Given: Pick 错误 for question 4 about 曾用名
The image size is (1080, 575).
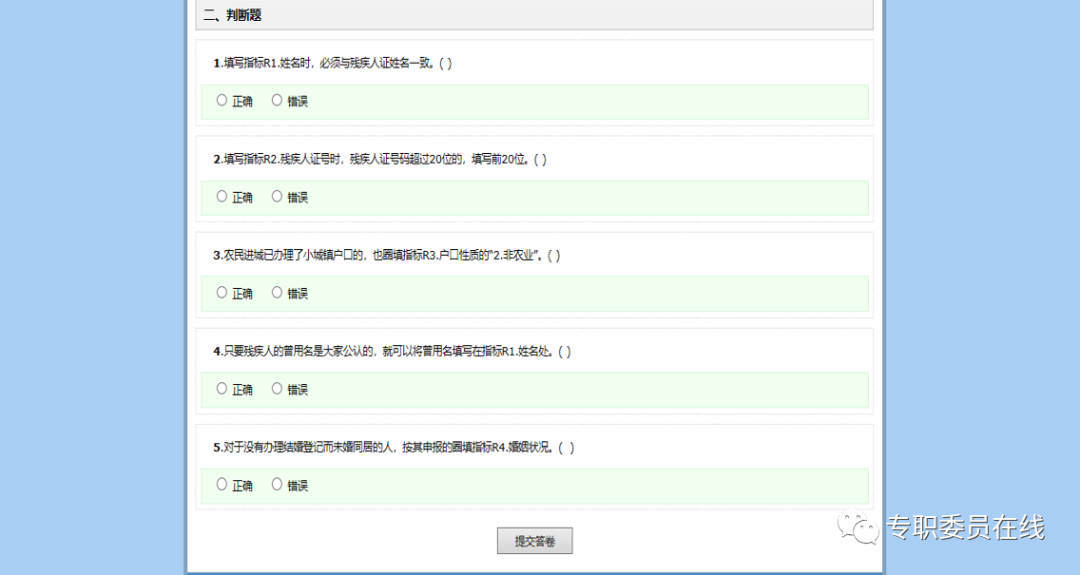Looking at the screenshot, I should (x=277, y=388).
